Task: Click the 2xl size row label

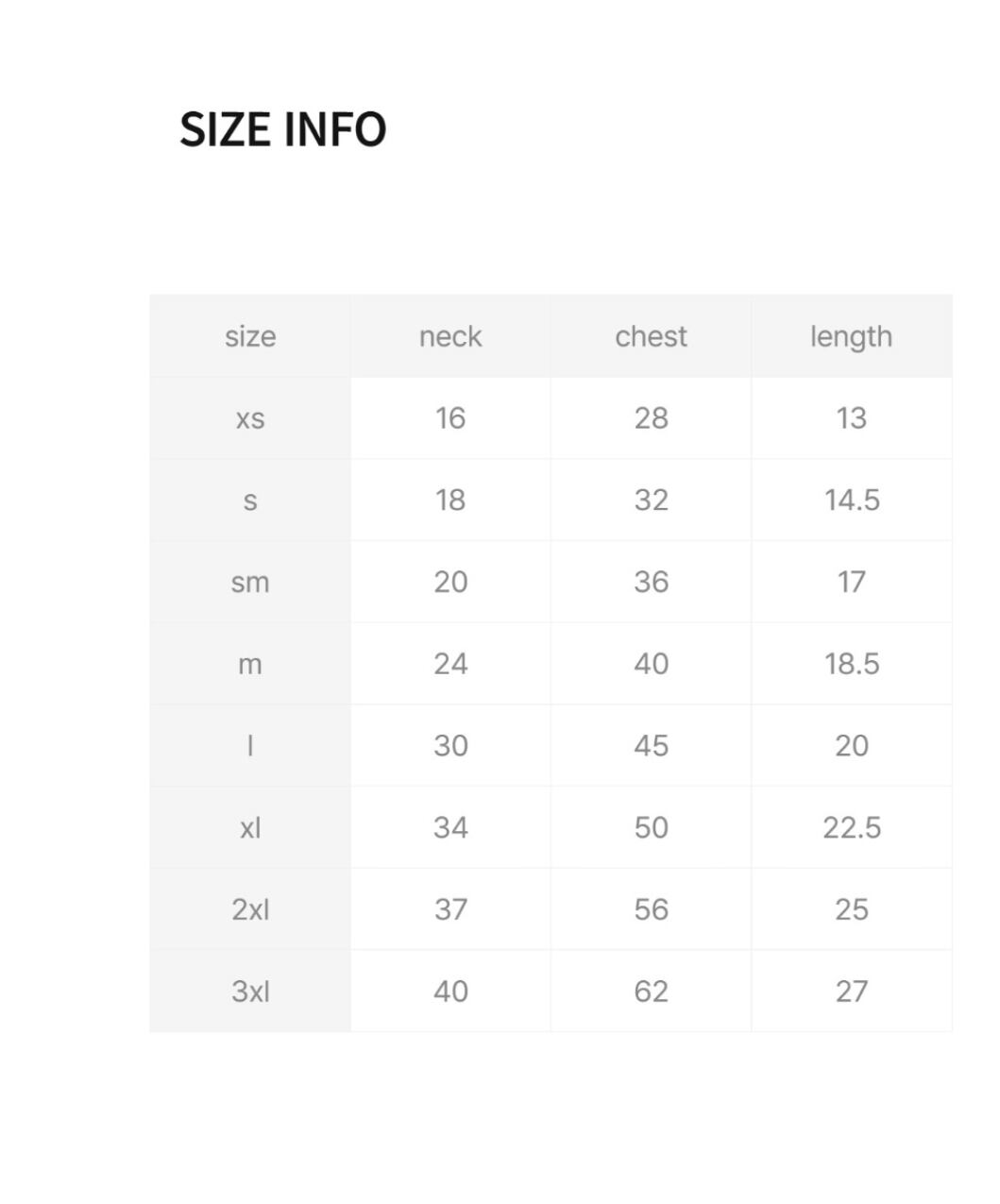Action: 250,910
